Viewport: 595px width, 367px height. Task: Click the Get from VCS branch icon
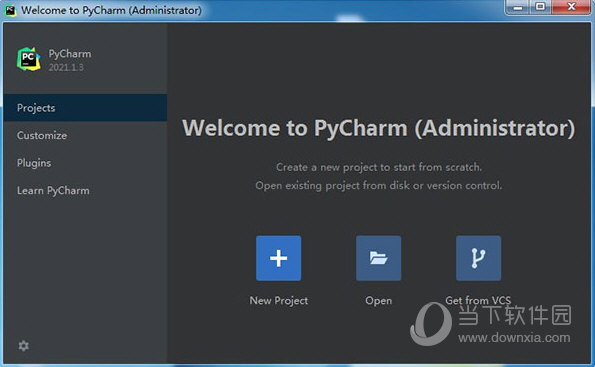(479, 258)
